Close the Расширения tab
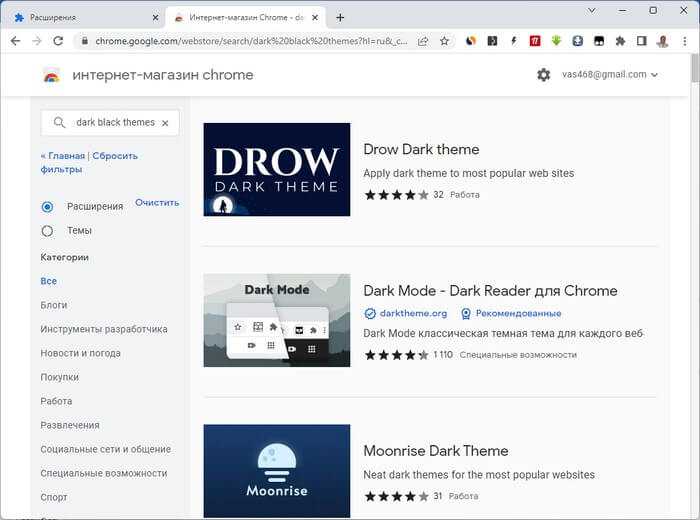The image size is (700, 520). [155, 17]
